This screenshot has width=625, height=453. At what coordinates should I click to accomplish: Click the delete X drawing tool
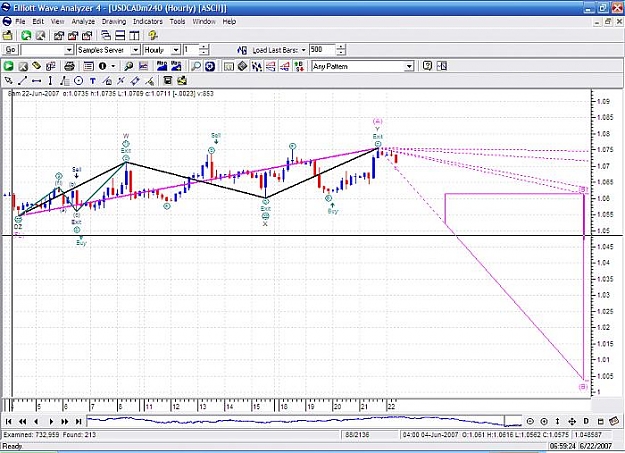[121, 81]
